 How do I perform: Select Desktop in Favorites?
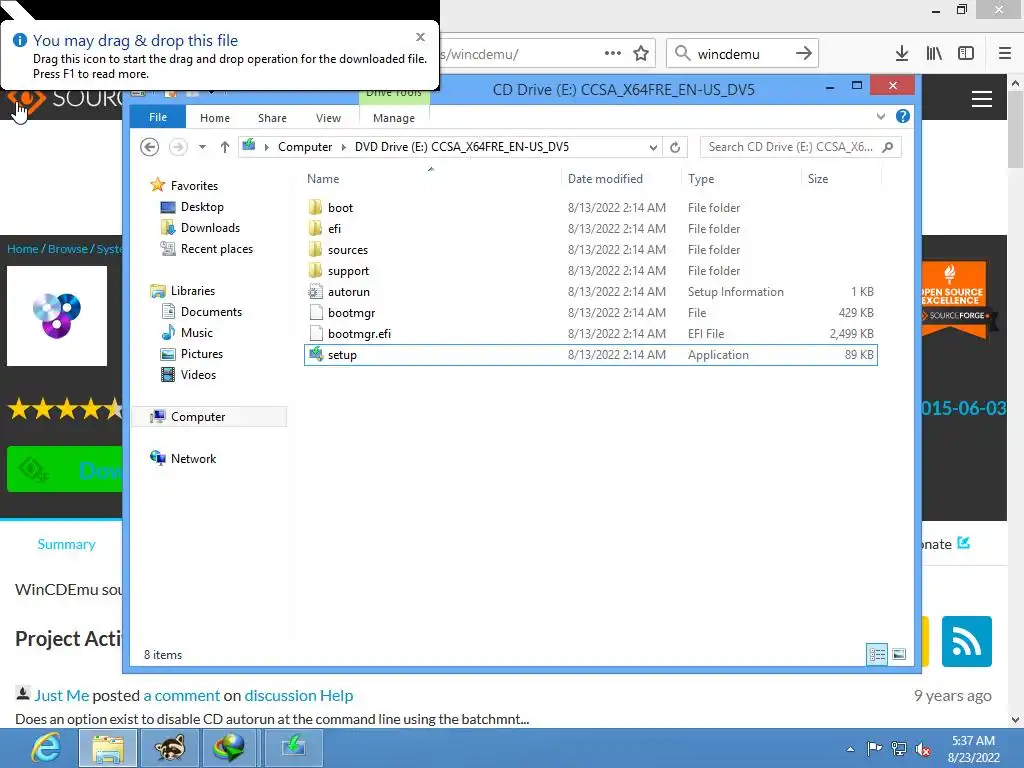pyautogui.click(x=202, y=207)
